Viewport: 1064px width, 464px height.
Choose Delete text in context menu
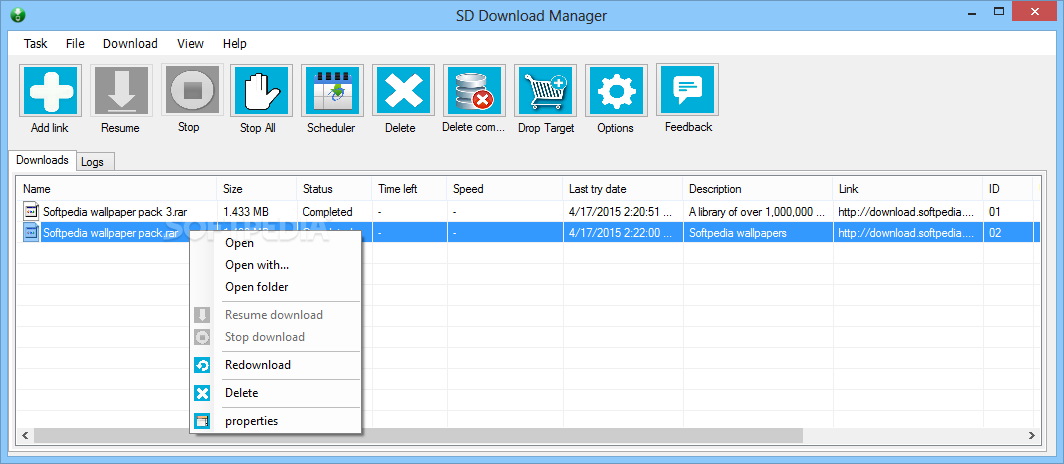(x=242, y=393)
